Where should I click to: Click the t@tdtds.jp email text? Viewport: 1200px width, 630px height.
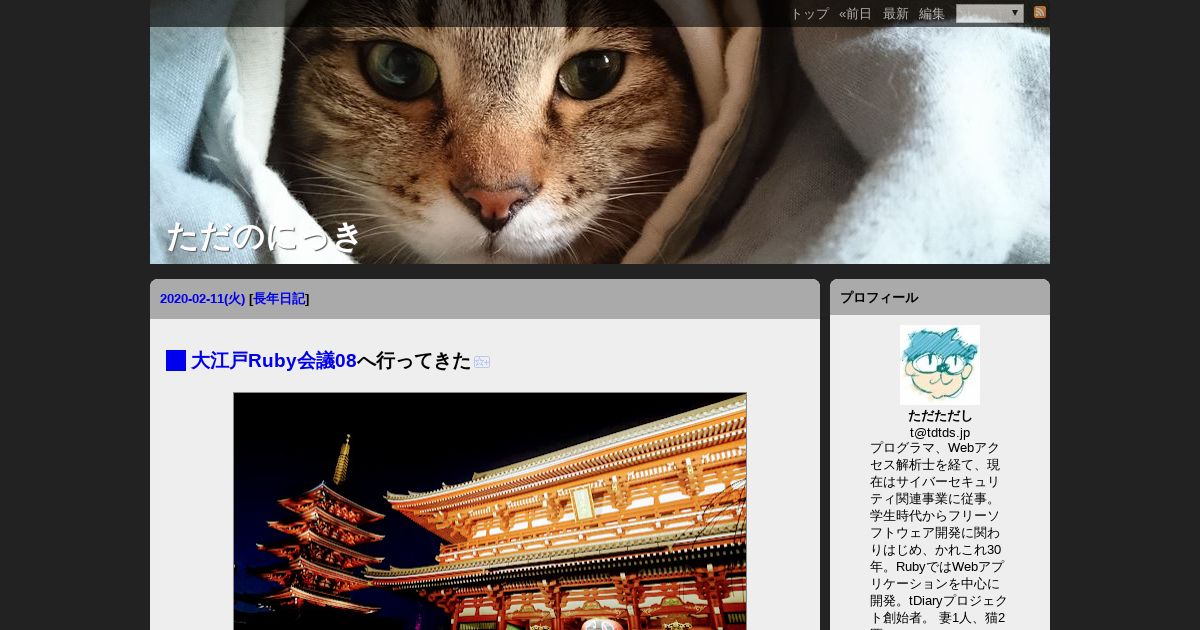tap(940, 432)
